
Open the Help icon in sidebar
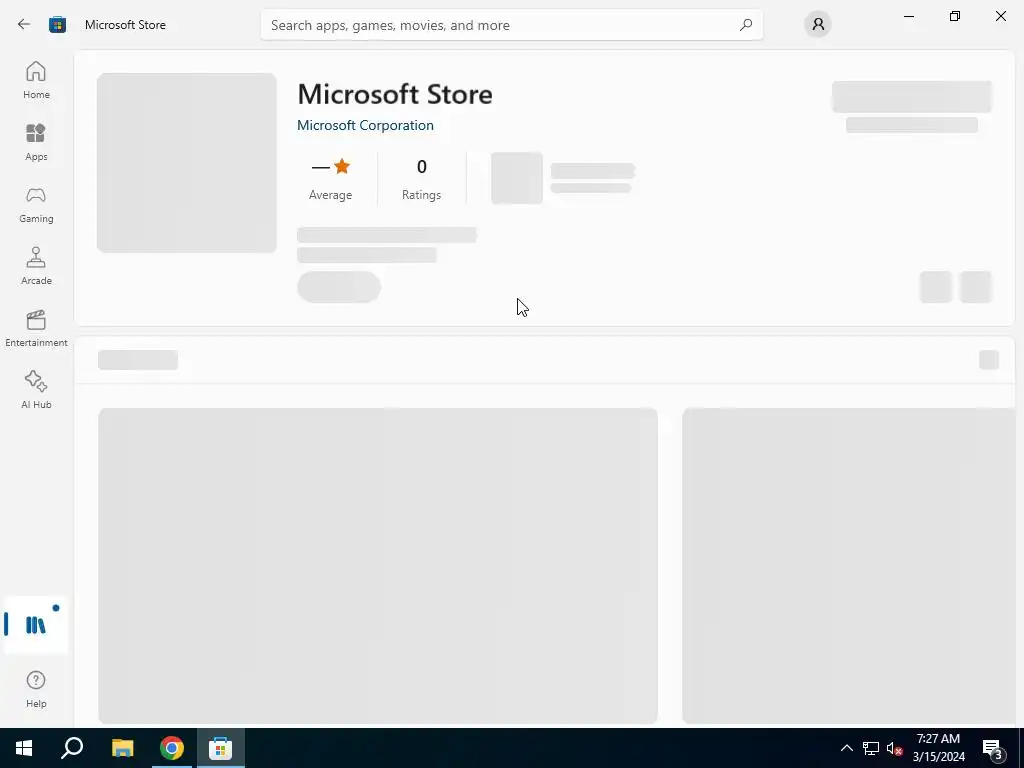tap(36, 689)
